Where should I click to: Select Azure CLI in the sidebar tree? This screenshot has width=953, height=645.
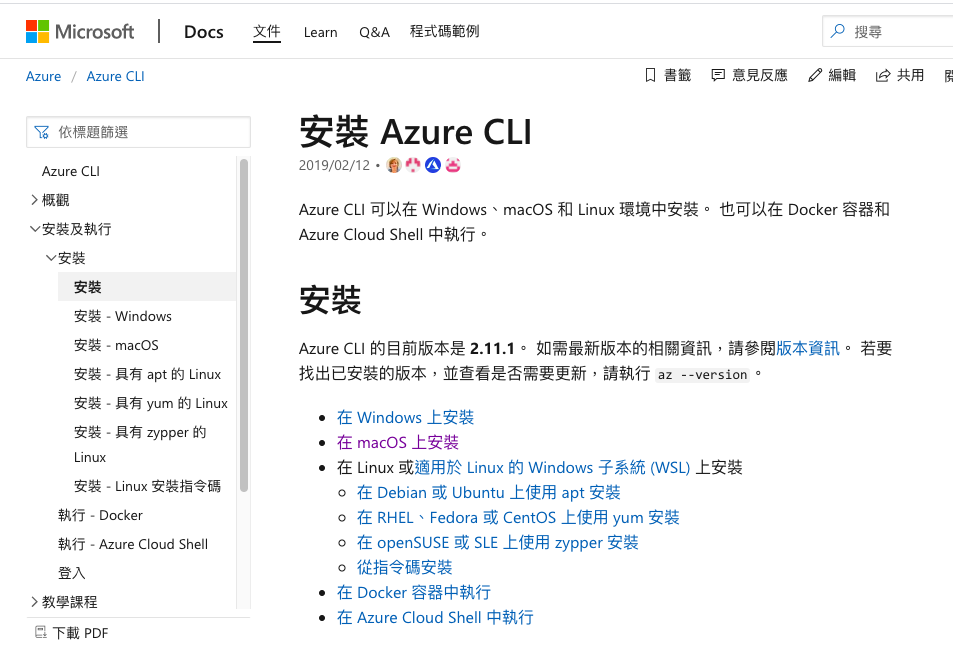[71, 171]
